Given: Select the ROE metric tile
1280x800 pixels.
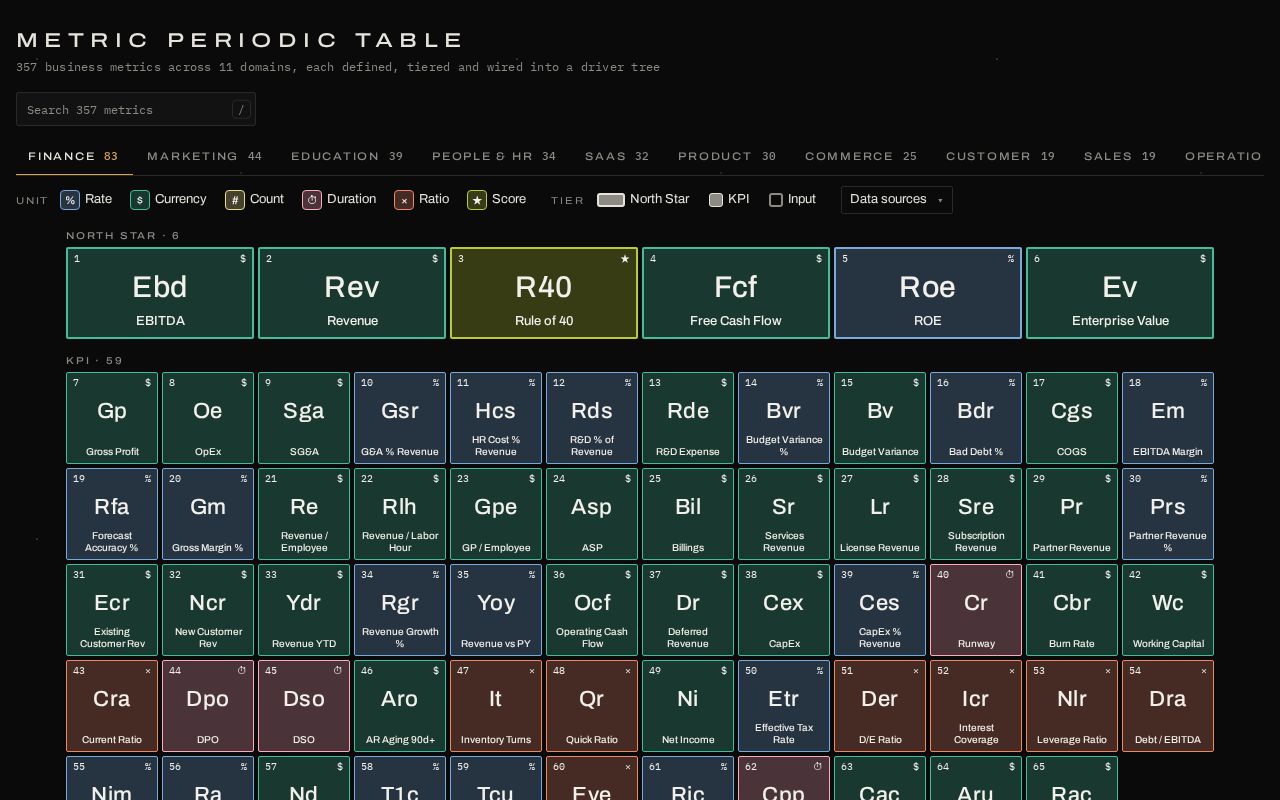Looking at the screenshot, I should pyautogui.click(x=928, y=293).
